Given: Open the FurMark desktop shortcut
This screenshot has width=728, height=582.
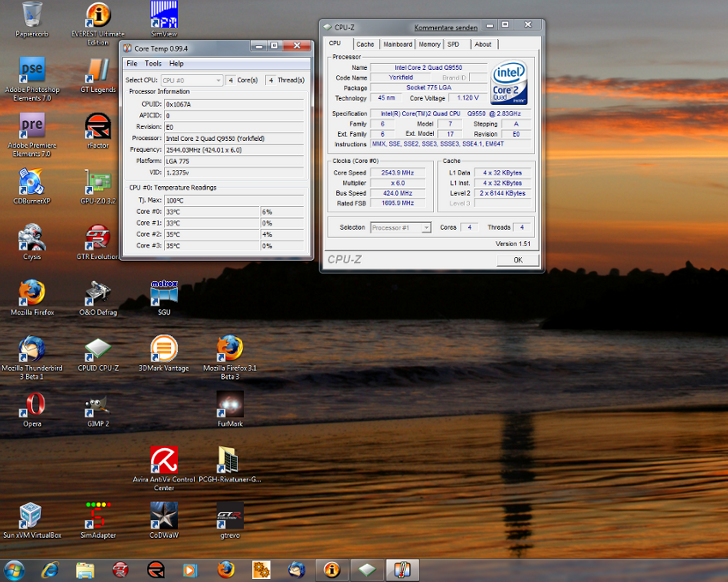Looking at the screenshot, I should [230, 403].
